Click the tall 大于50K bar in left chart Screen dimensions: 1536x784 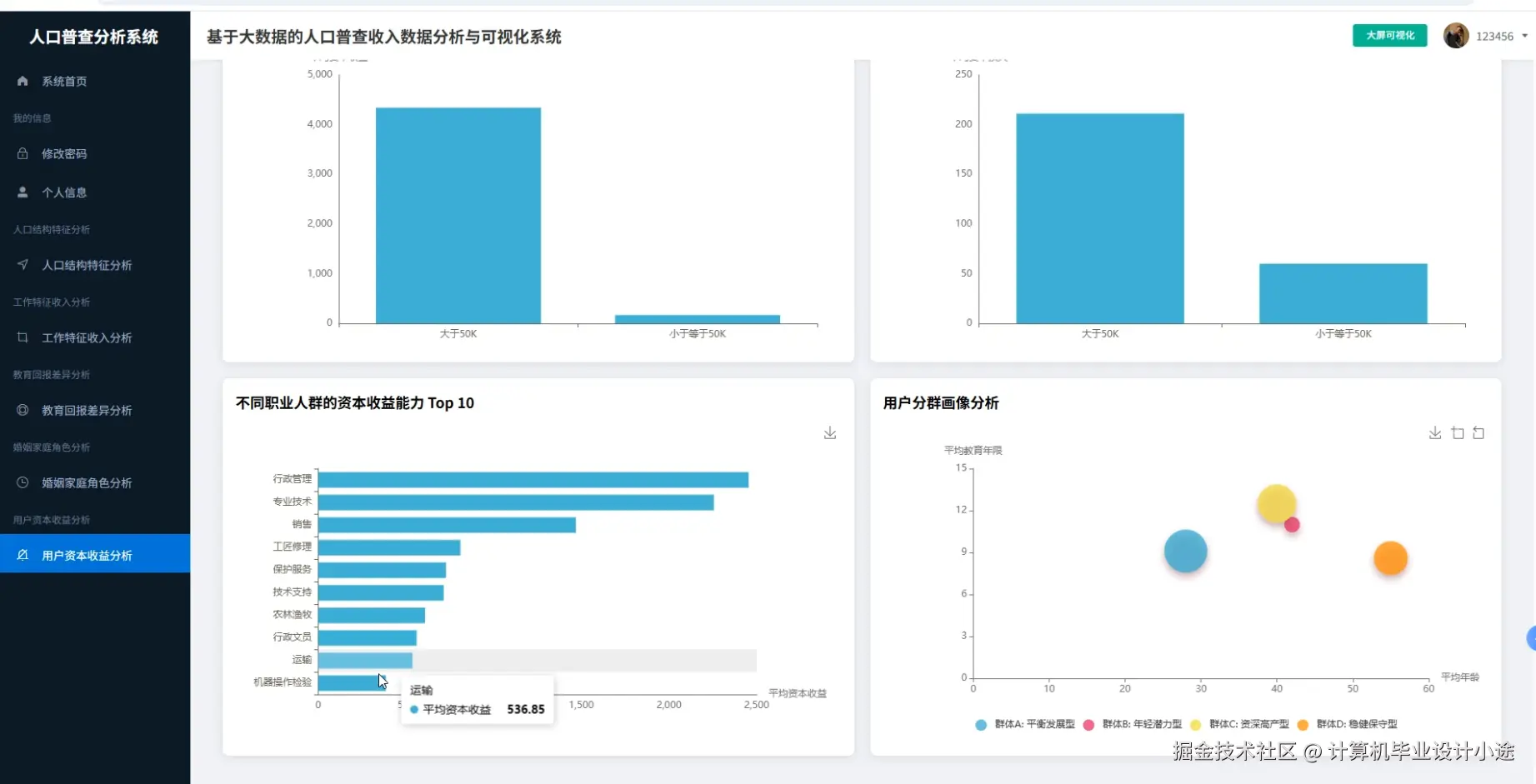pyautogui.click(x=458, y=215)
